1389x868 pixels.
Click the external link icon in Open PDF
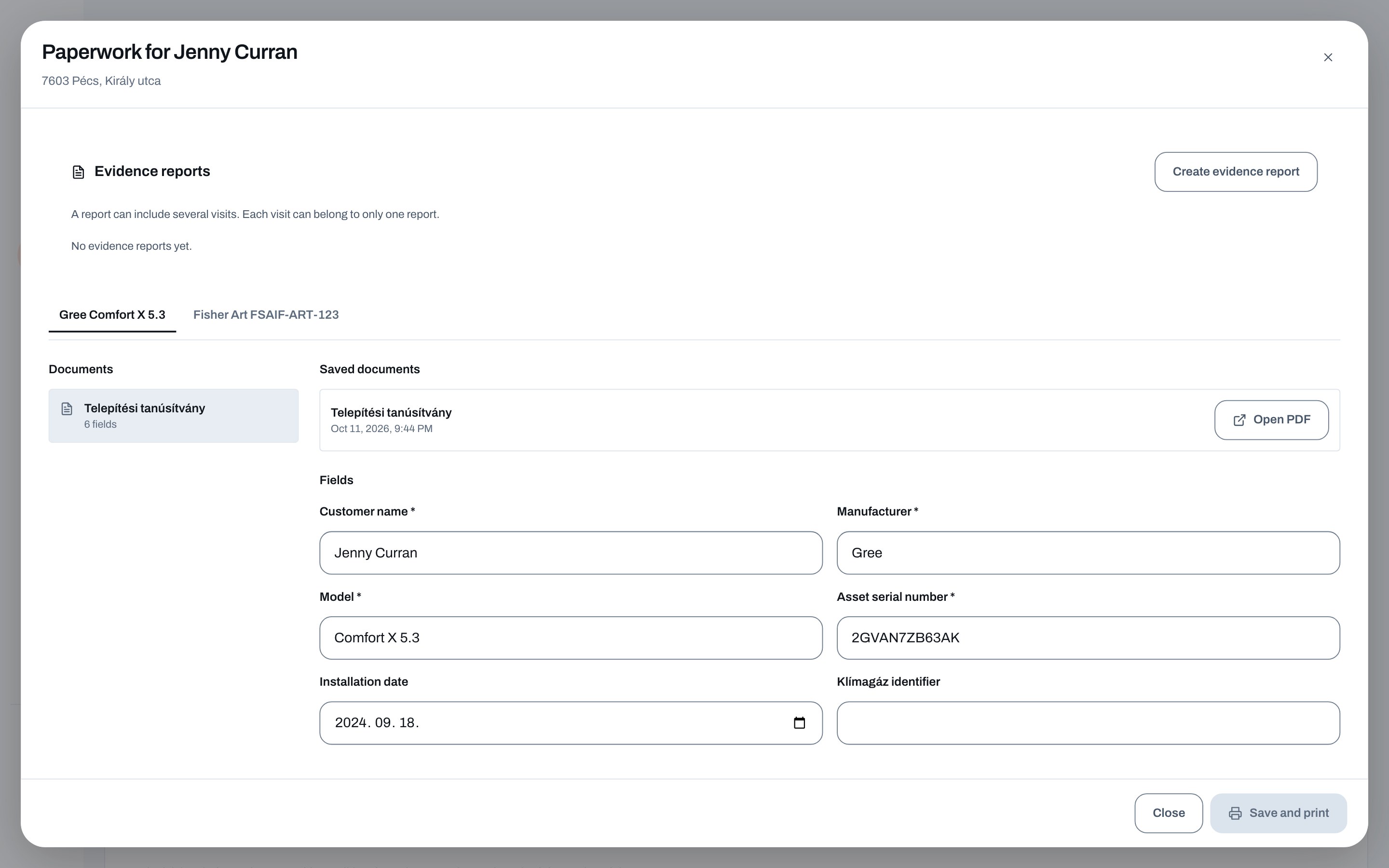pos(1240,420)
